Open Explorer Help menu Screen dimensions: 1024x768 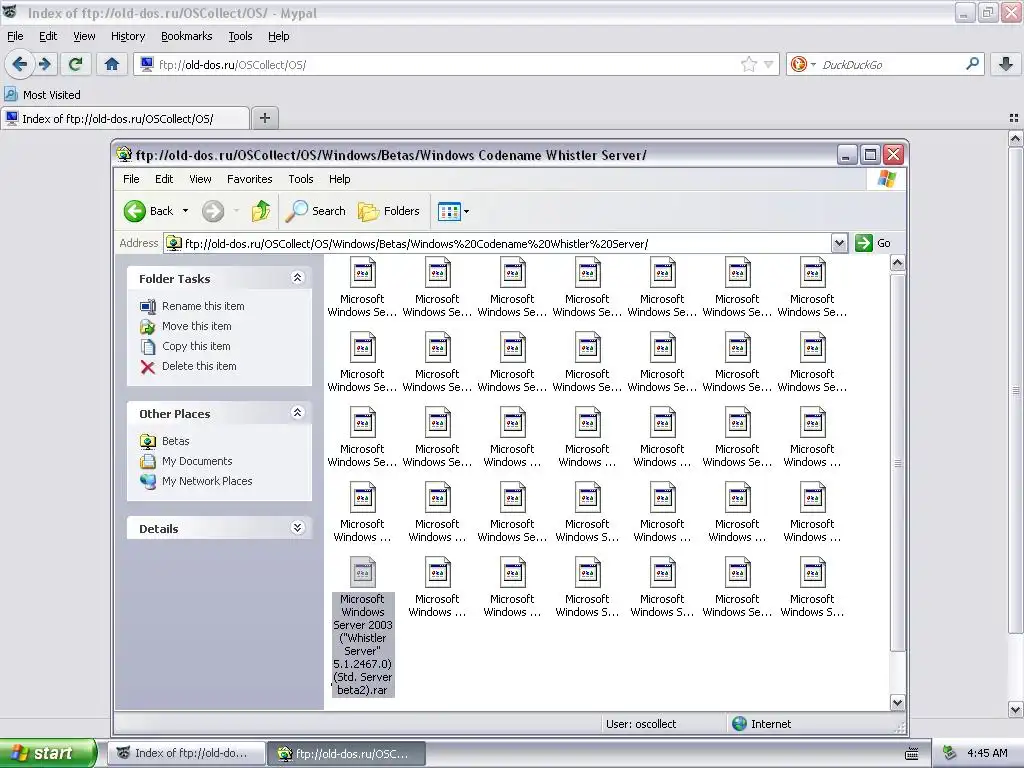tap(340, 179)
